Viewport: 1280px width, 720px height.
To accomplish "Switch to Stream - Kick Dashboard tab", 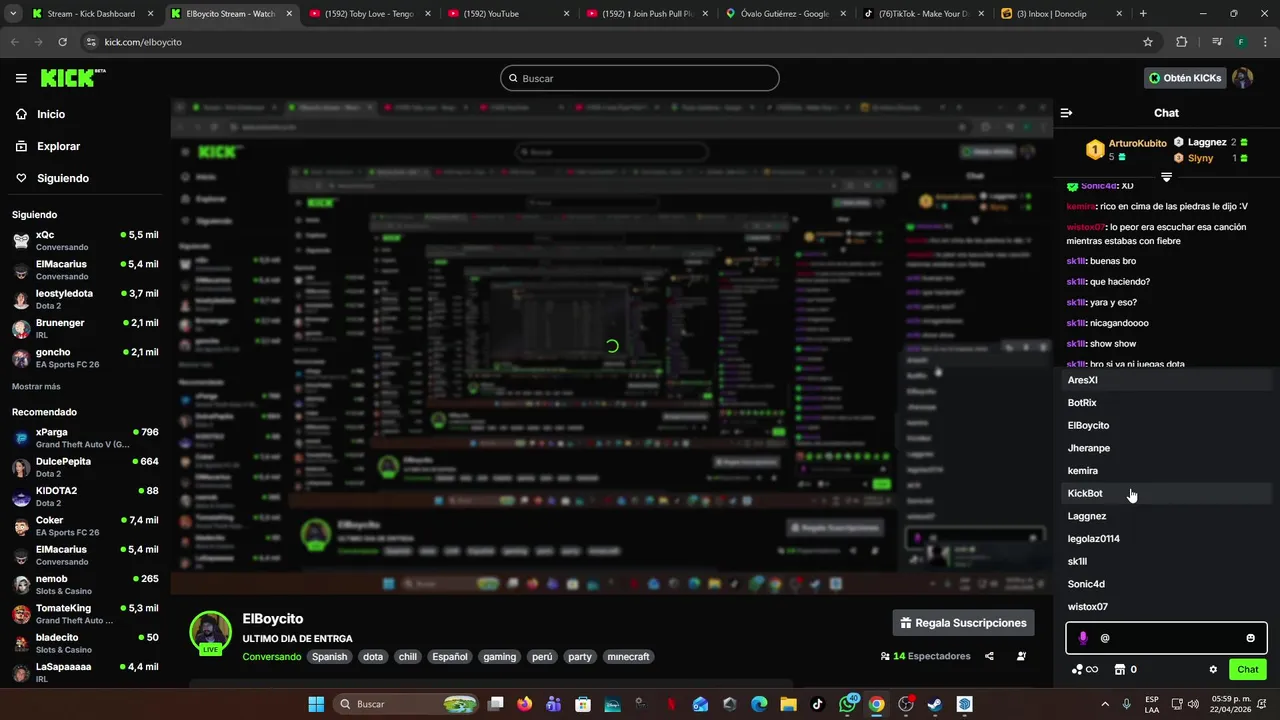I will 90,14.
